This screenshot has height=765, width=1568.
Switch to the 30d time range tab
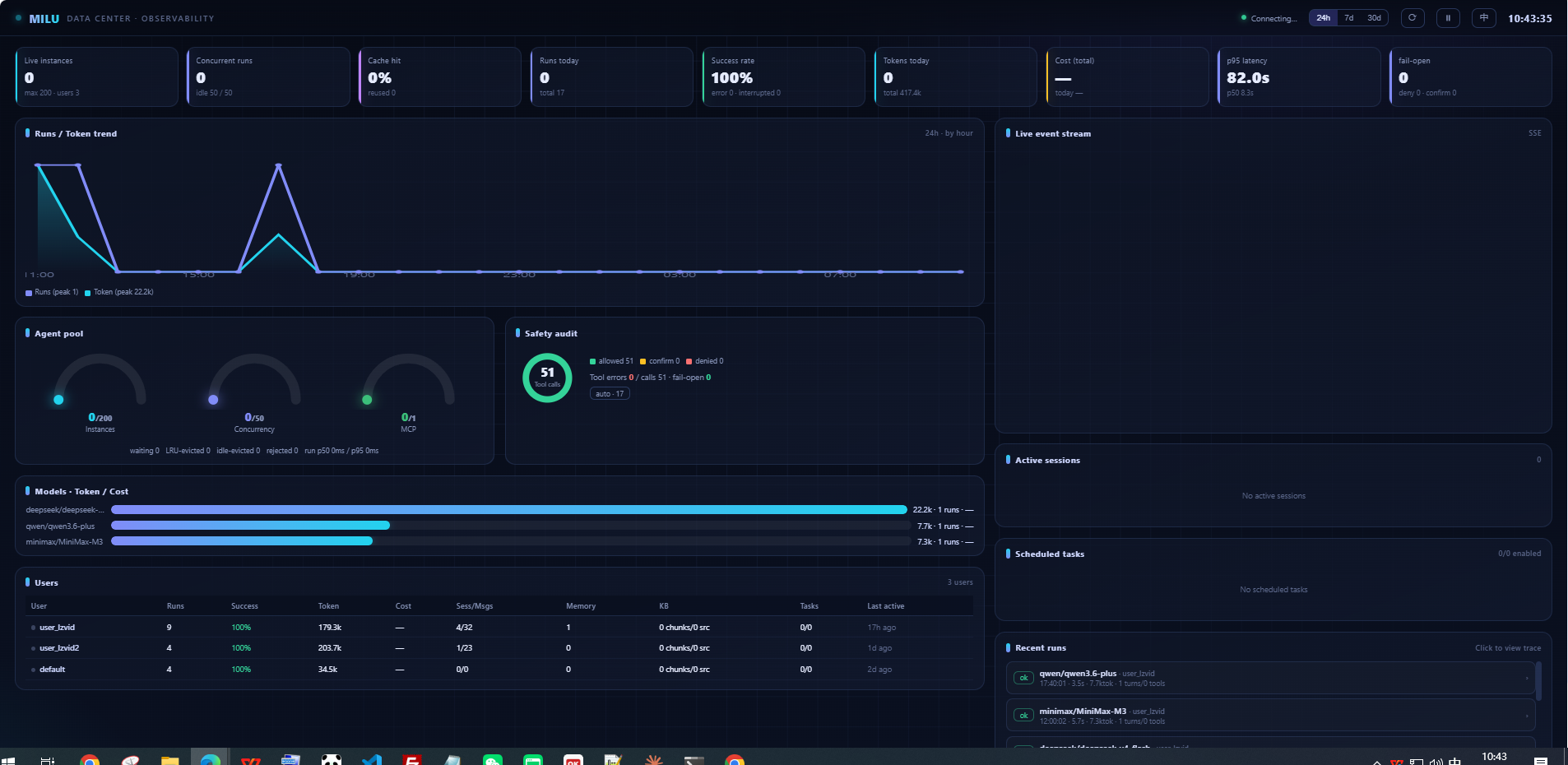click(1374, 17)
